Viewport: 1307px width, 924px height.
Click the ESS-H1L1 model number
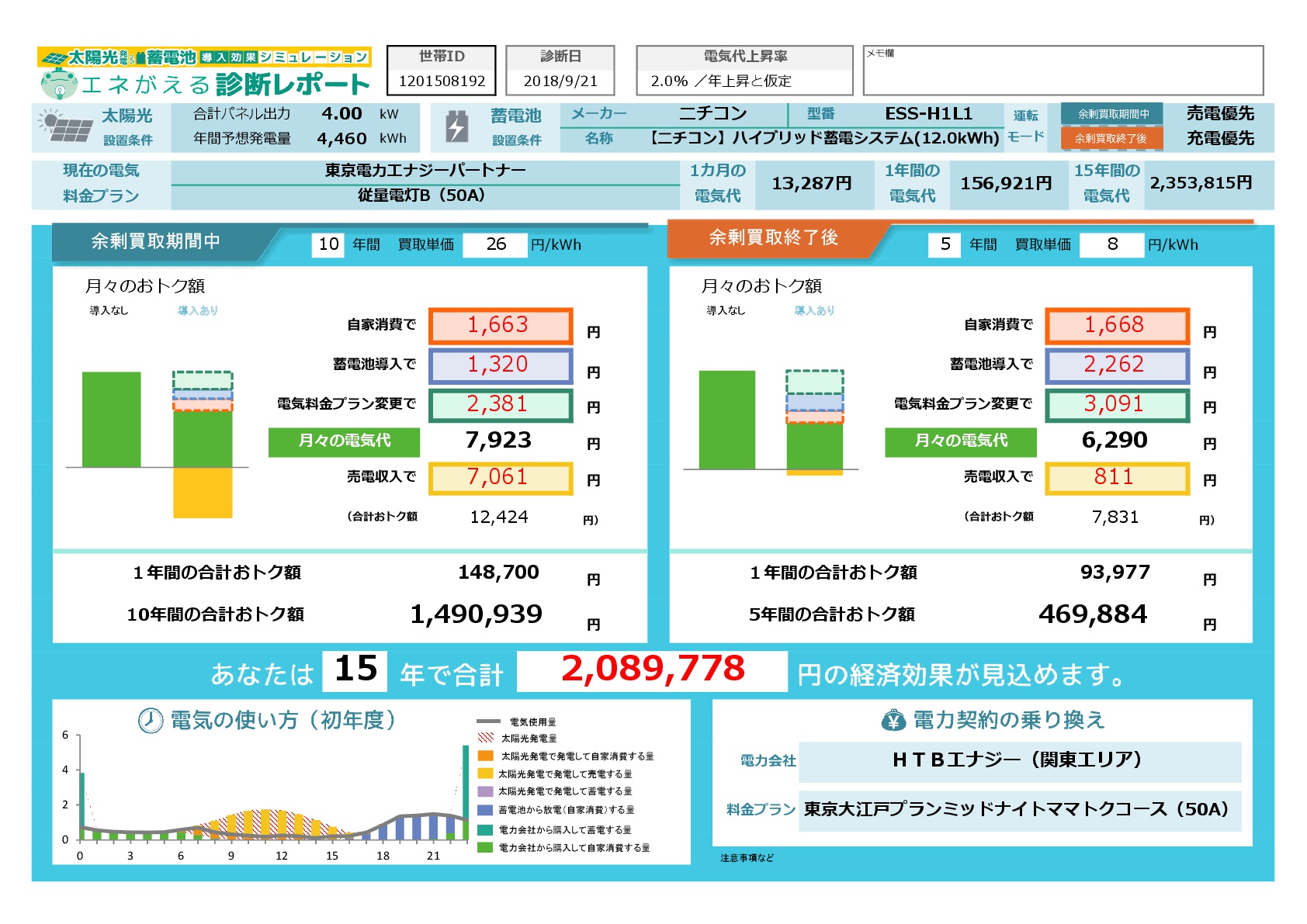[928, 114]
